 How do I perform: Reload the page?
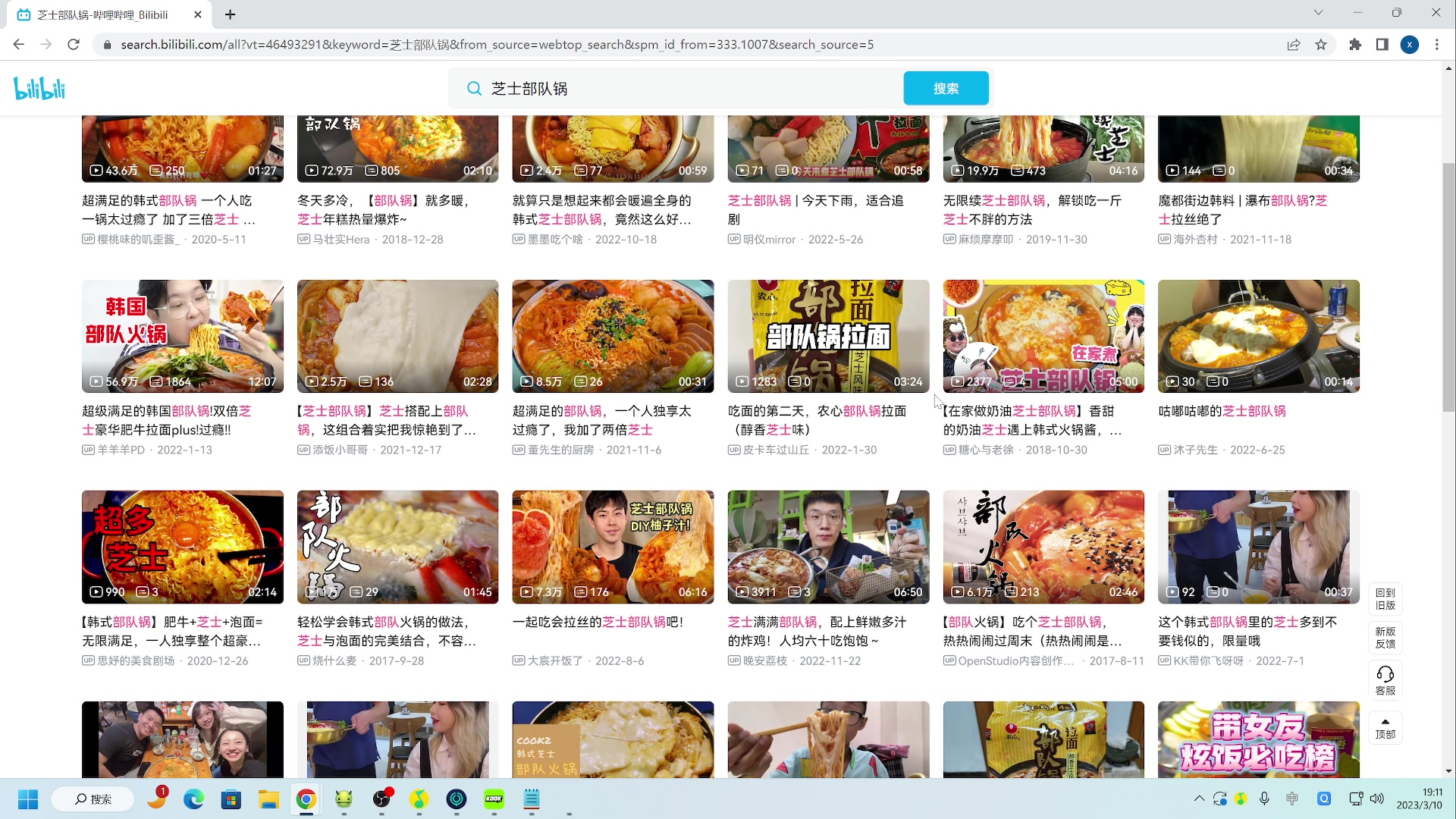(74, 45)
